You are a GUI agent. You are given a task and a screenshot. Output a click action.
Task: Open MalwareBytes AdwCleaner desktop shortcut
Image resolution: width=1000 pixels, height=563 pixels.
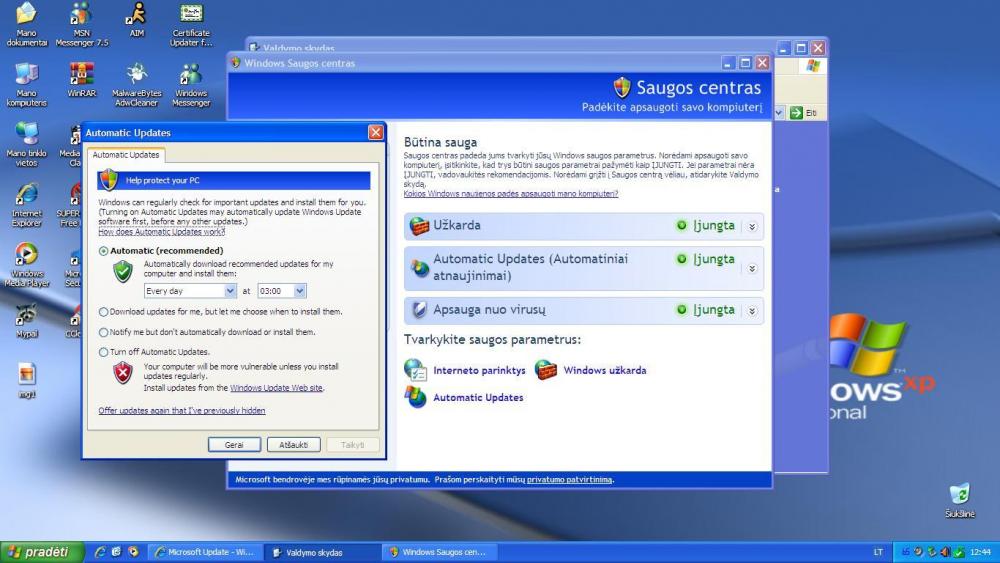point(136,75)
